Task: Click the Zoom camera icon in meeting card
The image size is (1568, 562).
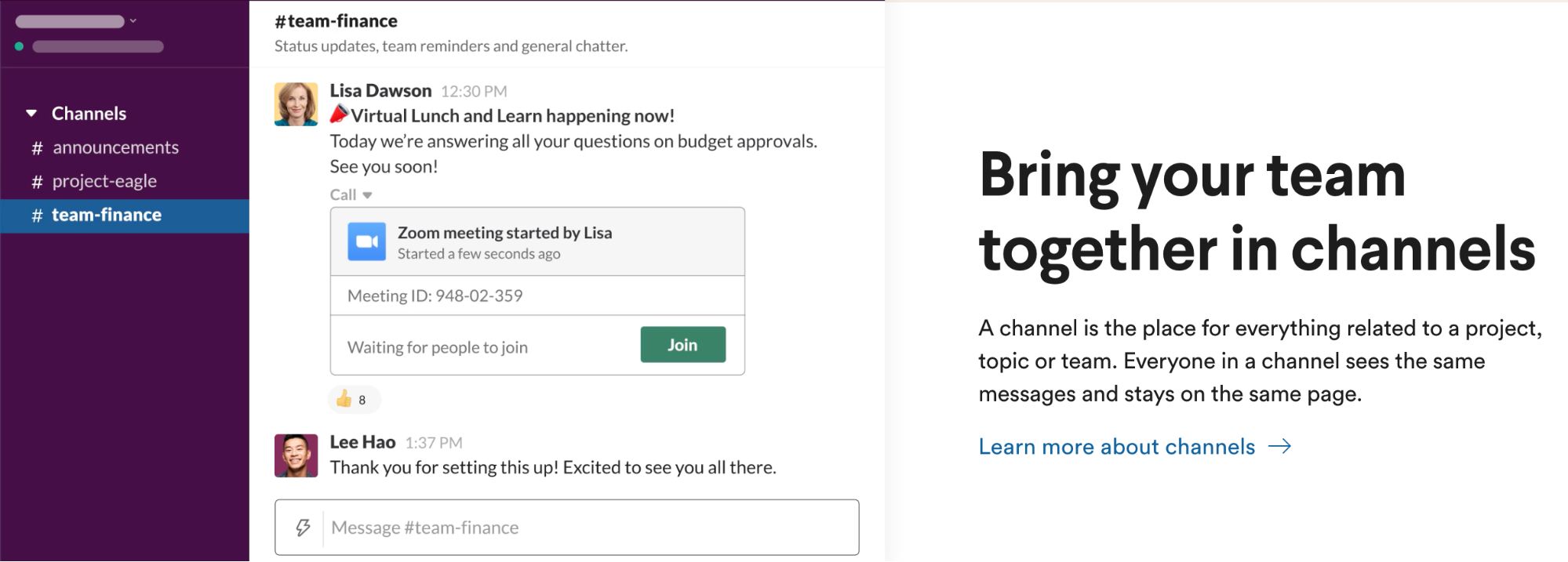Action: 366,241
